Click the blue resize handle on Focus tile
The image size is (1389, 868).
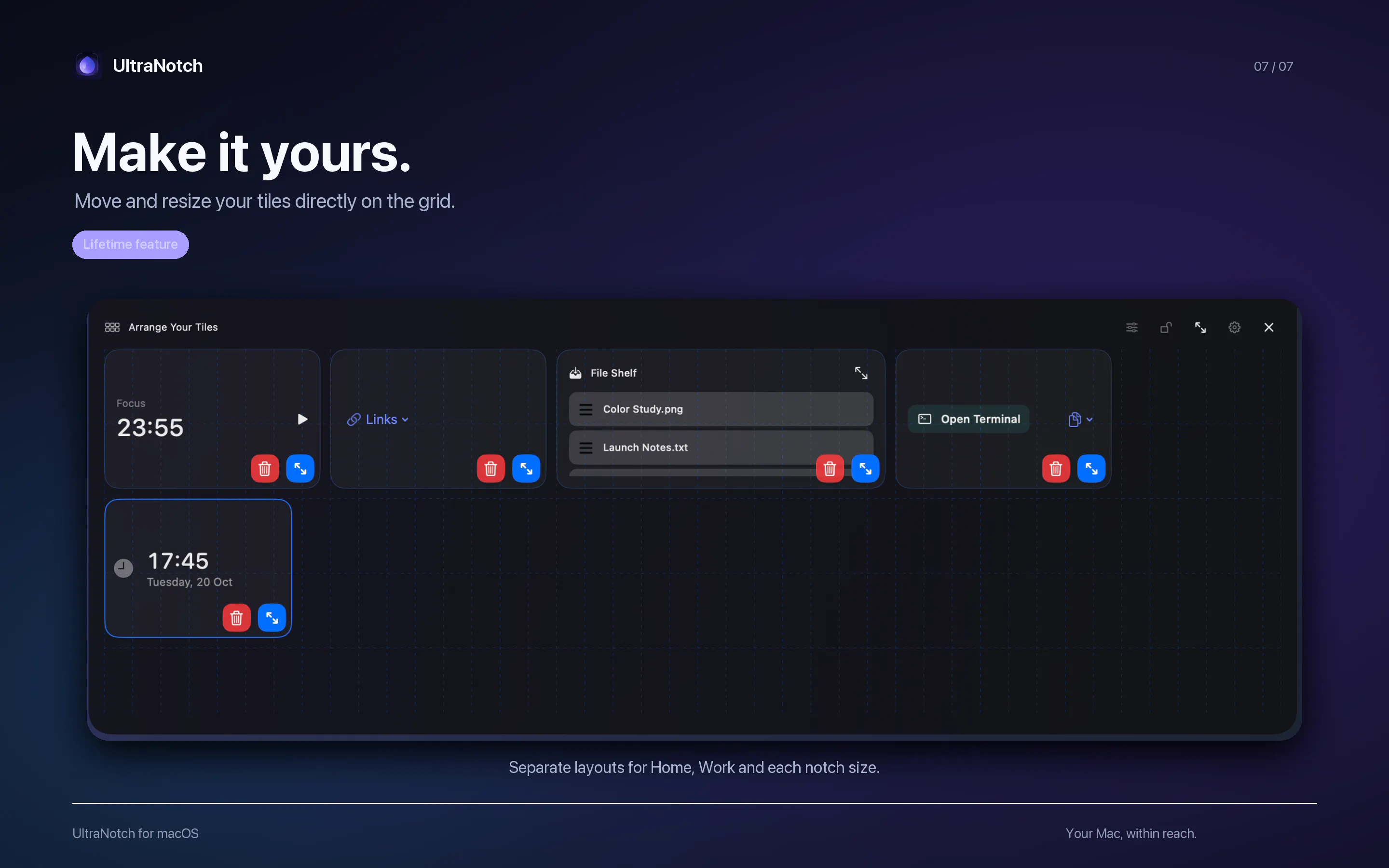pos(300,468)
